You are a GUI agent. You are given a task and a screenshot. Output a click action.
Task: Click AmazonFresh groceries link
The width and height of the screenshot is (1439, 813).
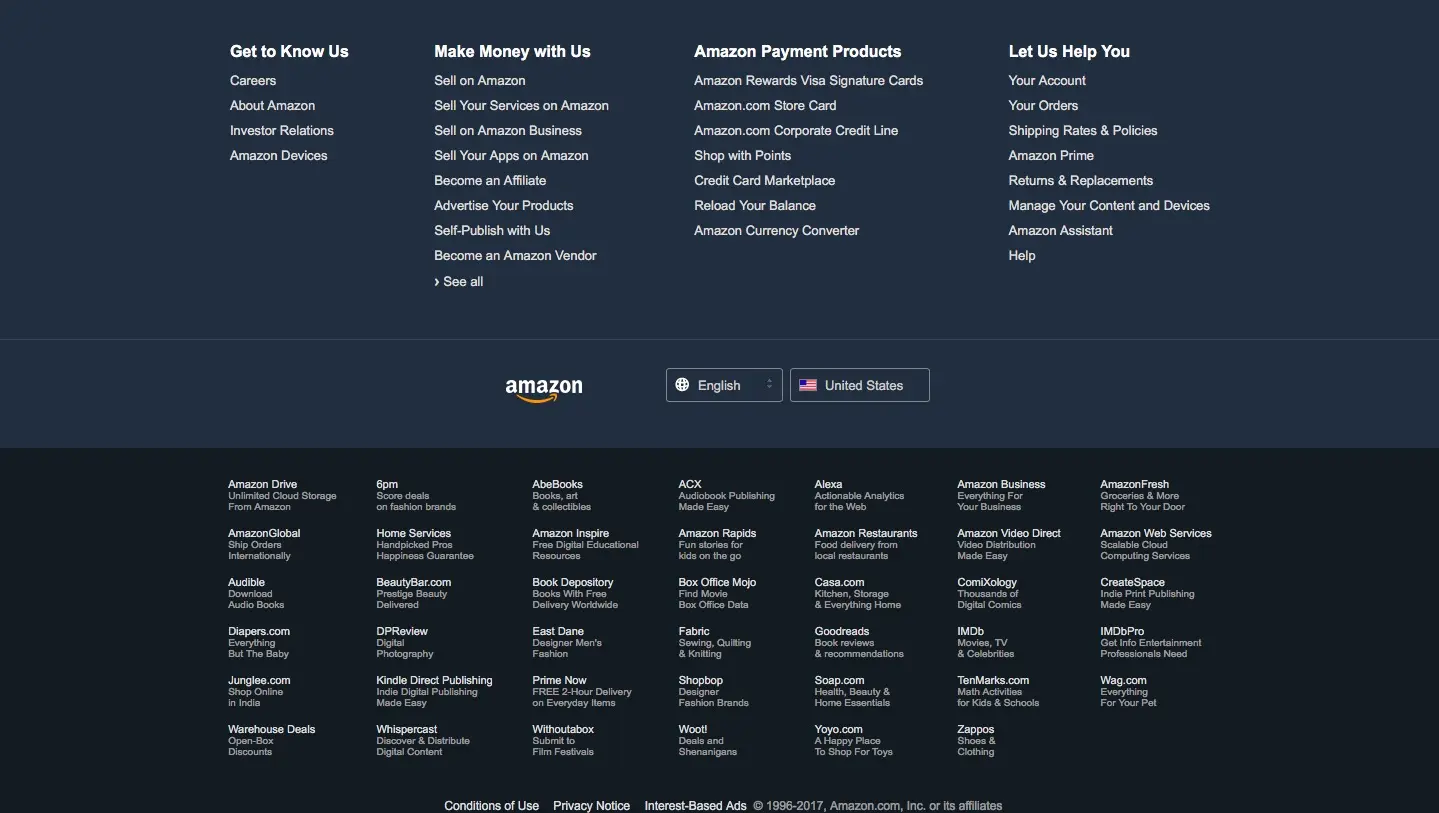[x=1143, y=495]
